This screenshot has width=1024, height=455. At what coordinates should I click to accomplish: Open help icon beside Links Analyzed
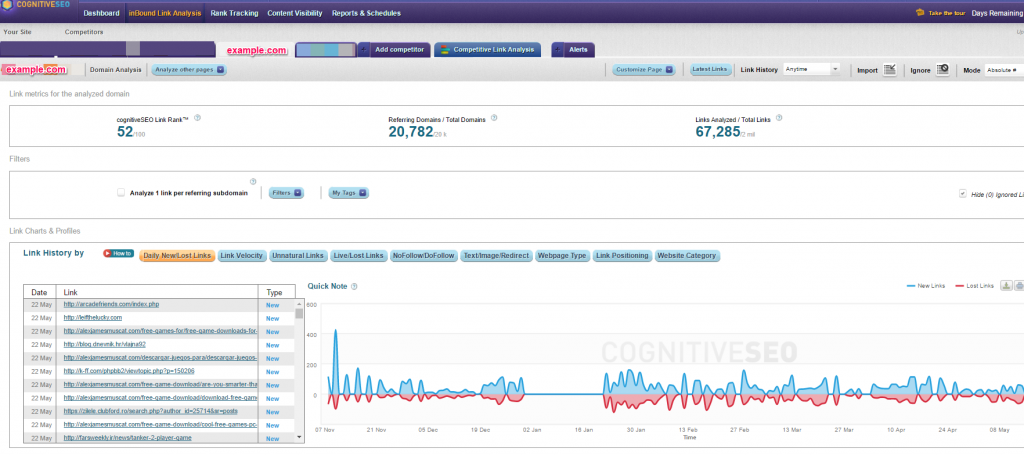[778, 118]
